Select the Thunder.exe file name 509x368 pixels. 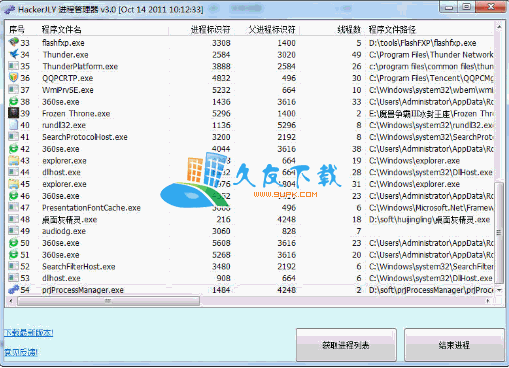point(65,55)
